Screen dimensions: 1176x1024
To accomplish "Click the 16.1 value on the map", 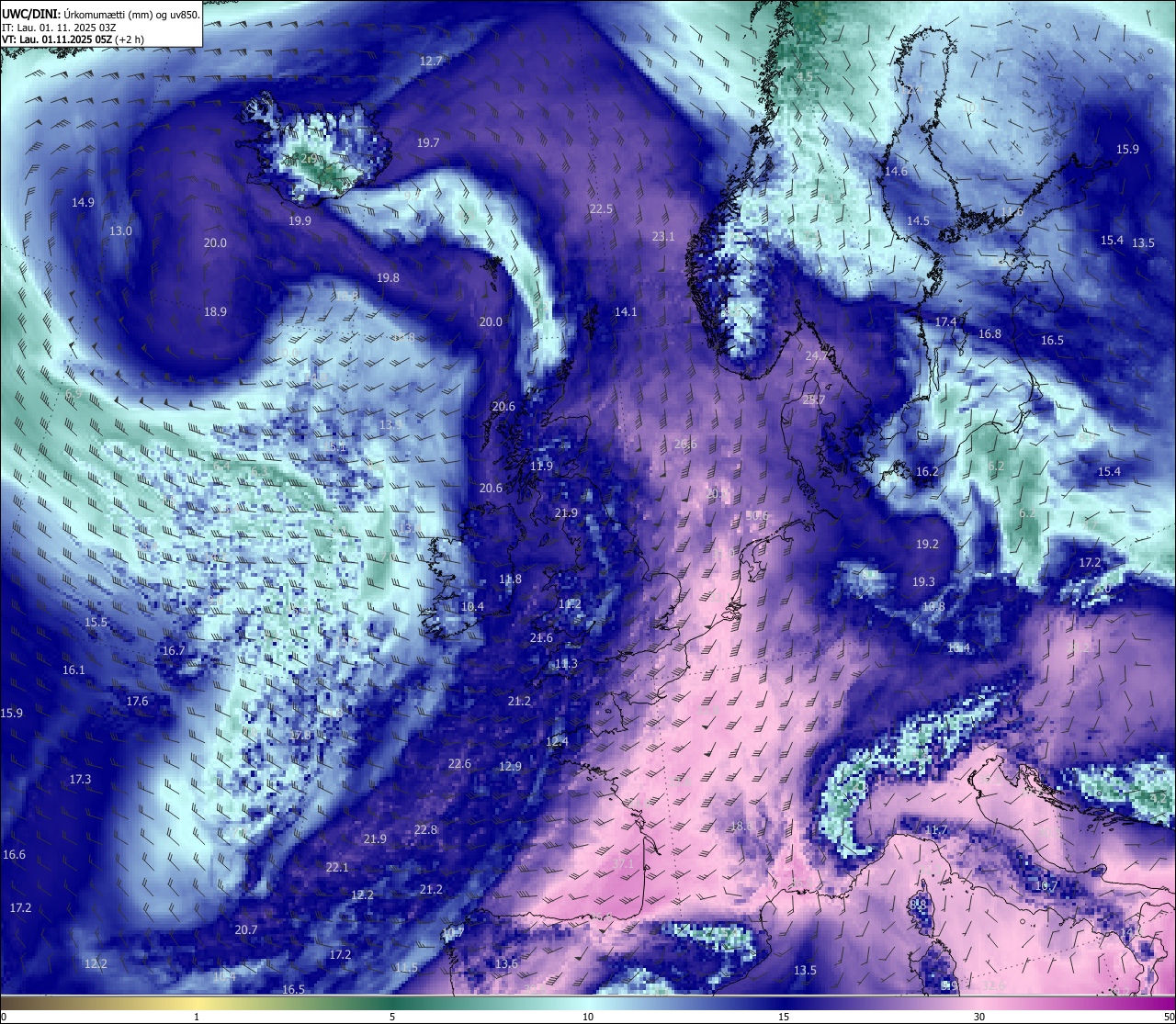I will pyautogui.click(x=73, y=670).
